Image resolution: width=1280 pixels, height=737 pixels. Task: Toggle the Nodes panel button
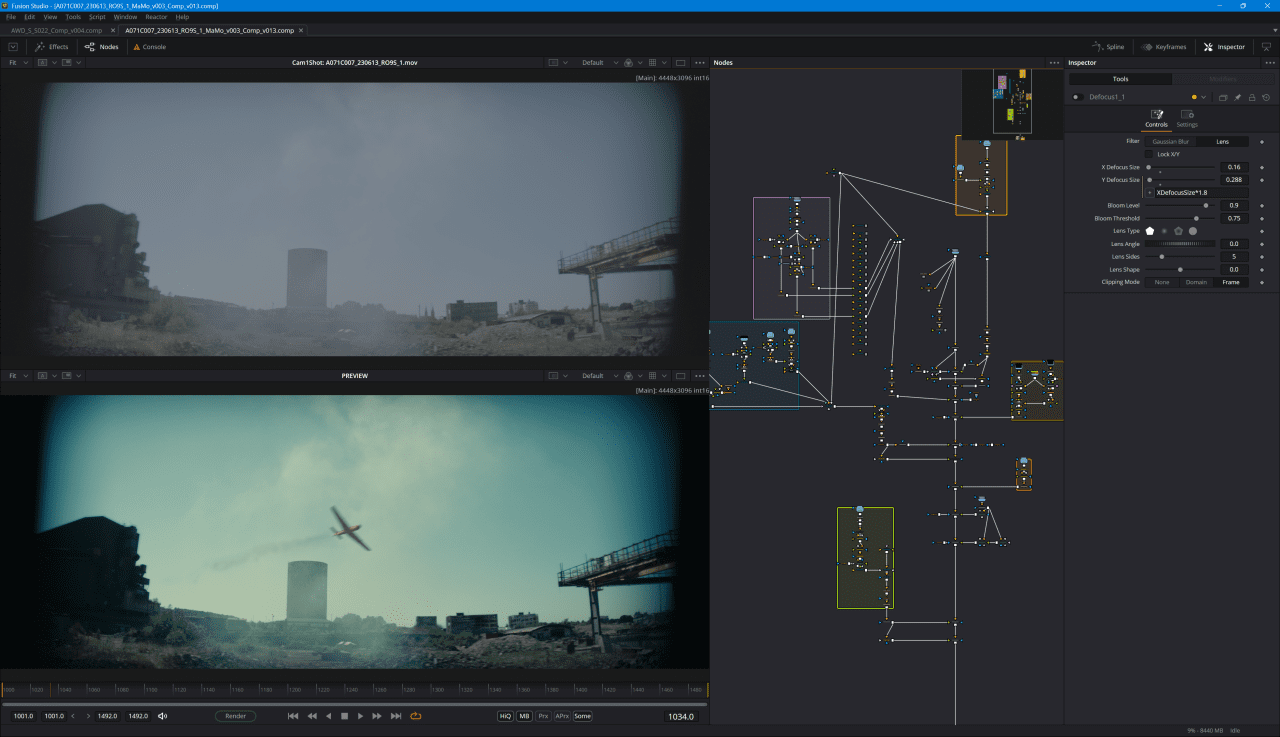pos(101,47)
